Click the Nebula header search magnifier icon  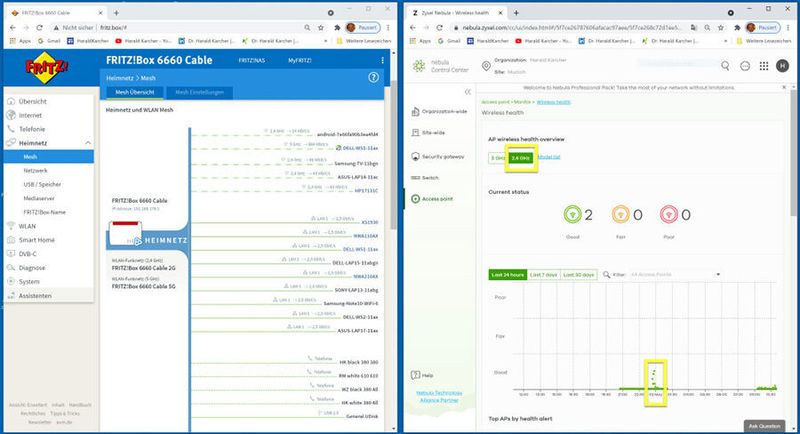(725, 65)
